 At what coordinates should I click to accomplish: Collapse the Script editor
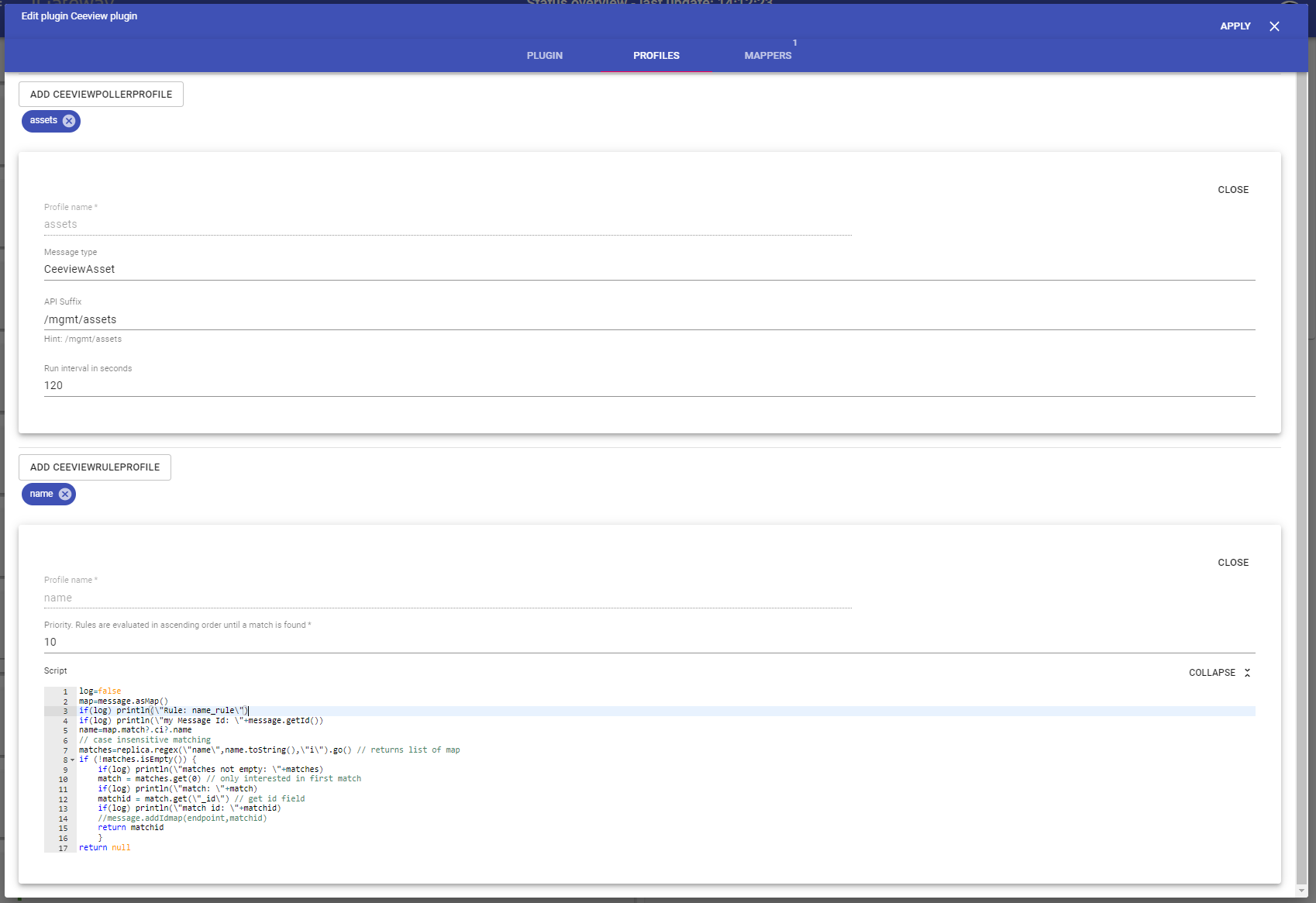click(1212, 673)
